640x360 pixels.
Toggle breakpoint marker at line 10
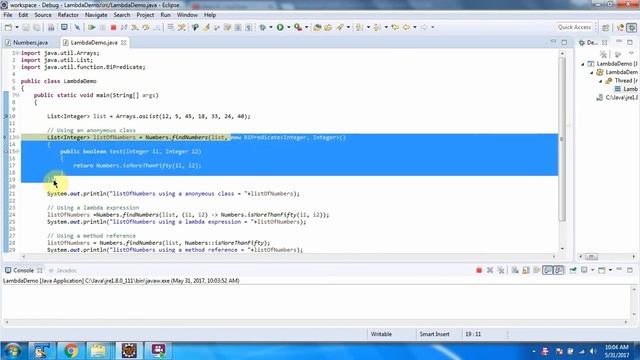pyautogui.click(x=6, y=116)
